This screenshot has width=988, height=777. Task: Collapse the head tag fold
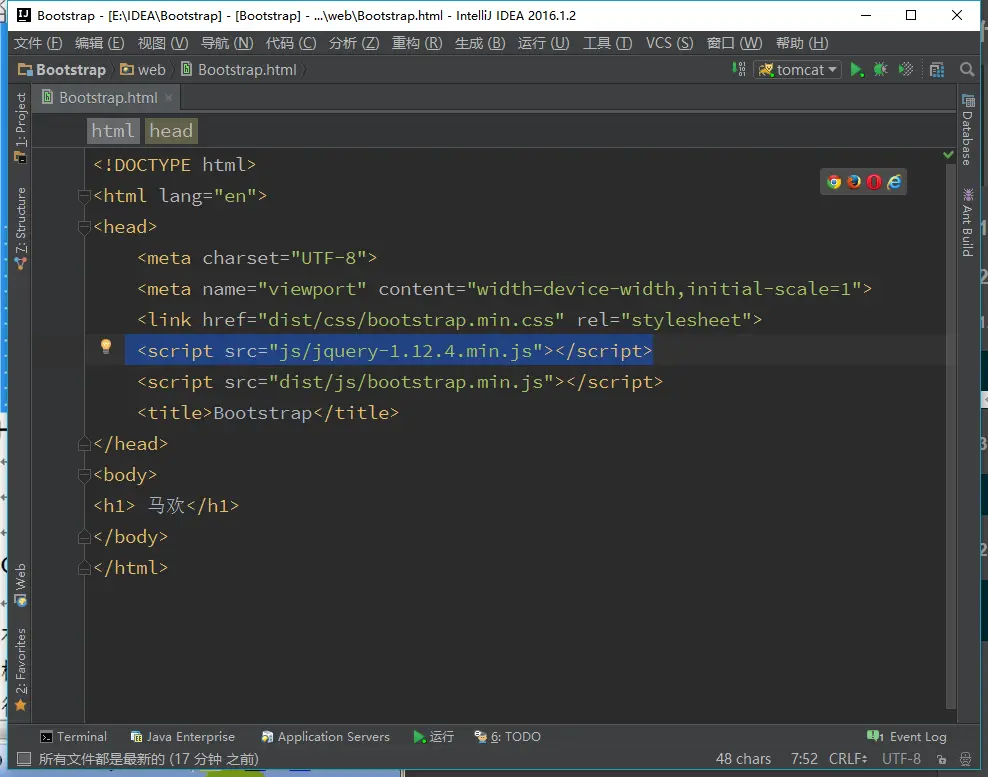(x=84, y=227)
